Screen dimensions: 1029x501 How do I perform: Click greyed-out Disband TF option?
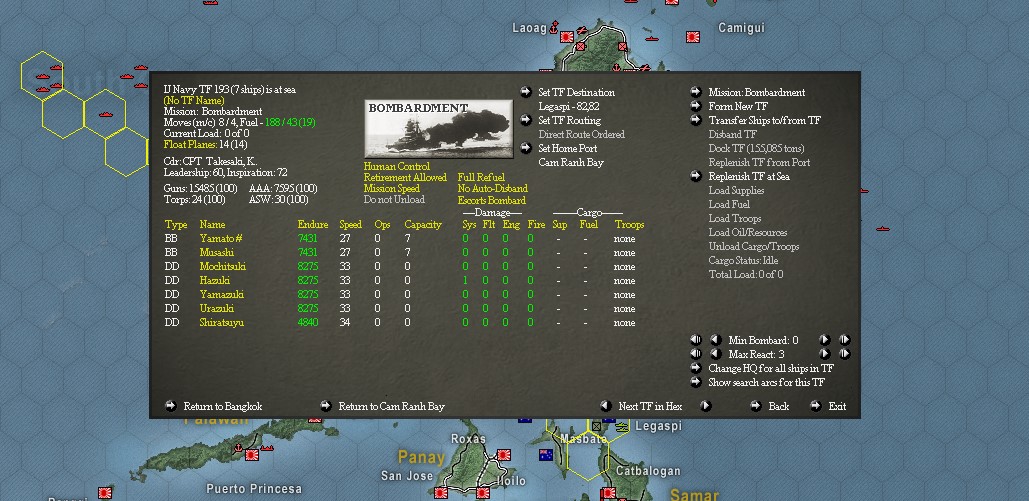point(732,134)
